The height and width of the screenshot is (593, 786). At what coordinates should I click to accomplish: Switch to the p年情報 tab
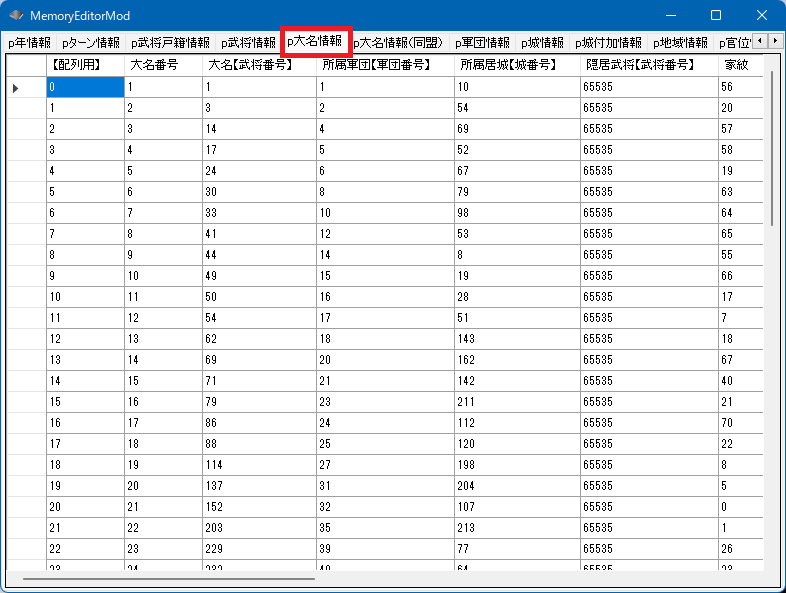tap(29, 43)
